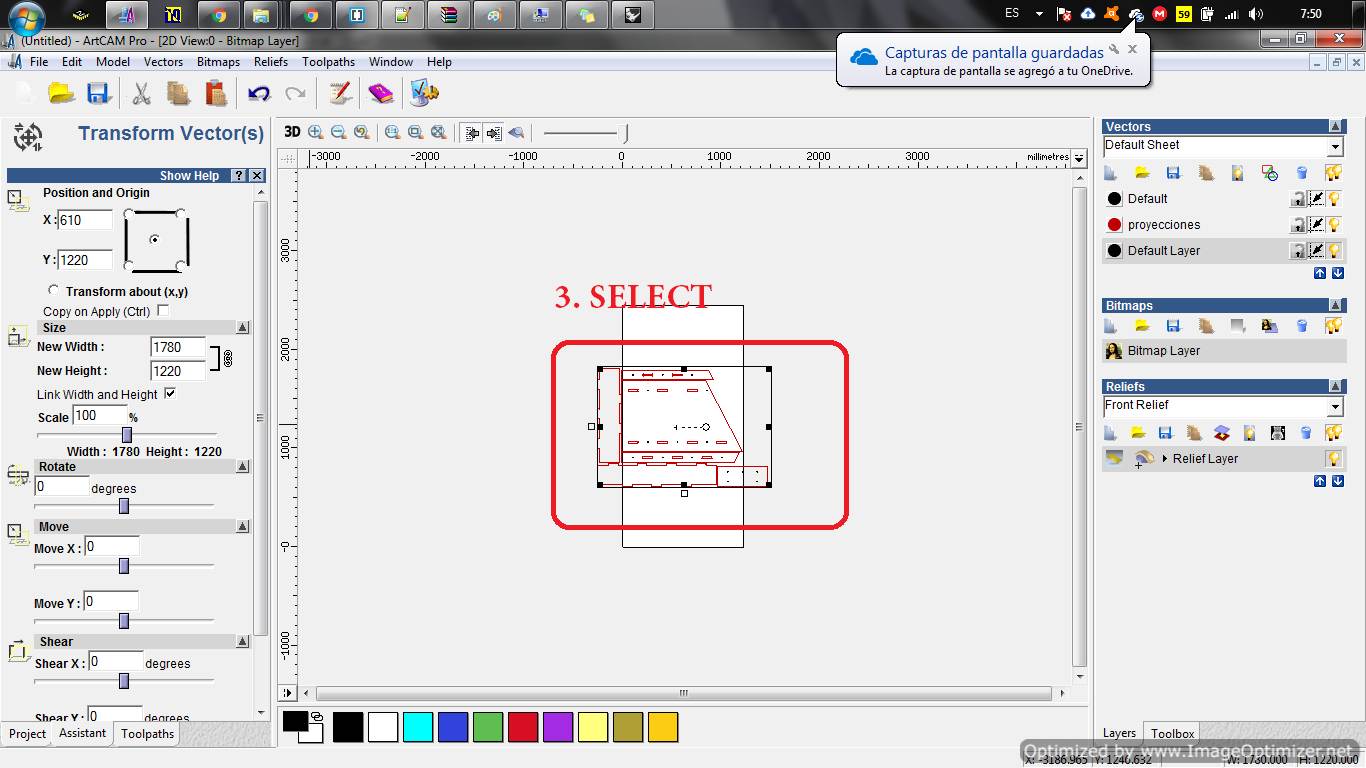Cut selection with the scissors icon
Screen dimensions: 1366x768
coord(141,93)
